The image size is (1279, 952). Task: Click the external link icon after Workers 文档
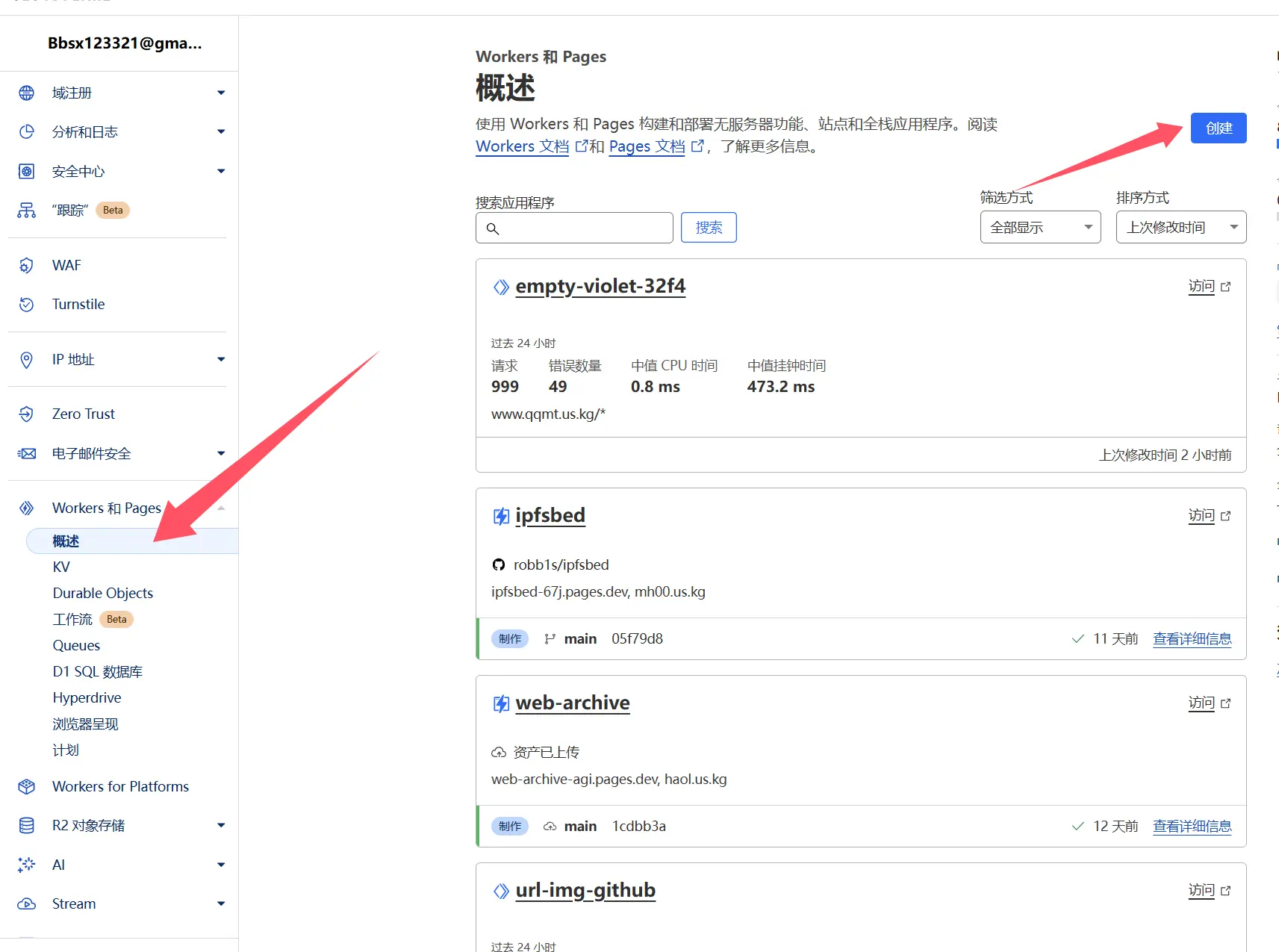582,146
